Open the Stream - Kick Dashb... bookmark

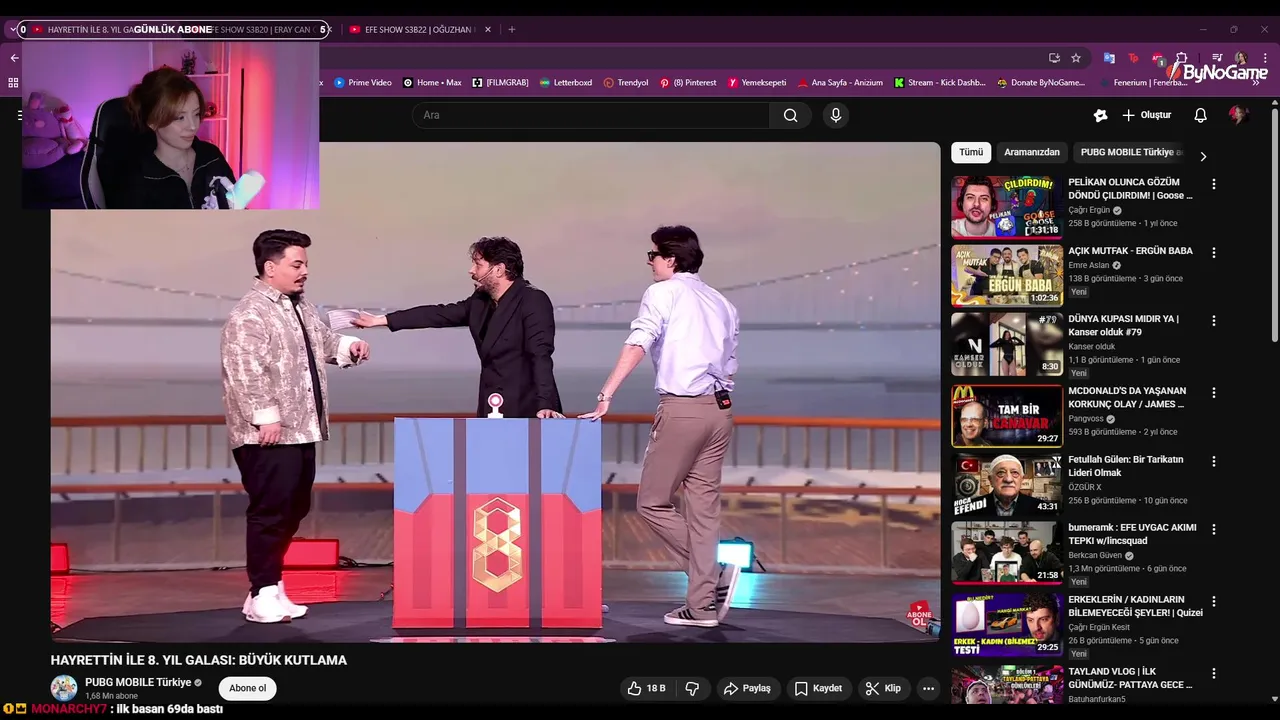pos(940,83)
